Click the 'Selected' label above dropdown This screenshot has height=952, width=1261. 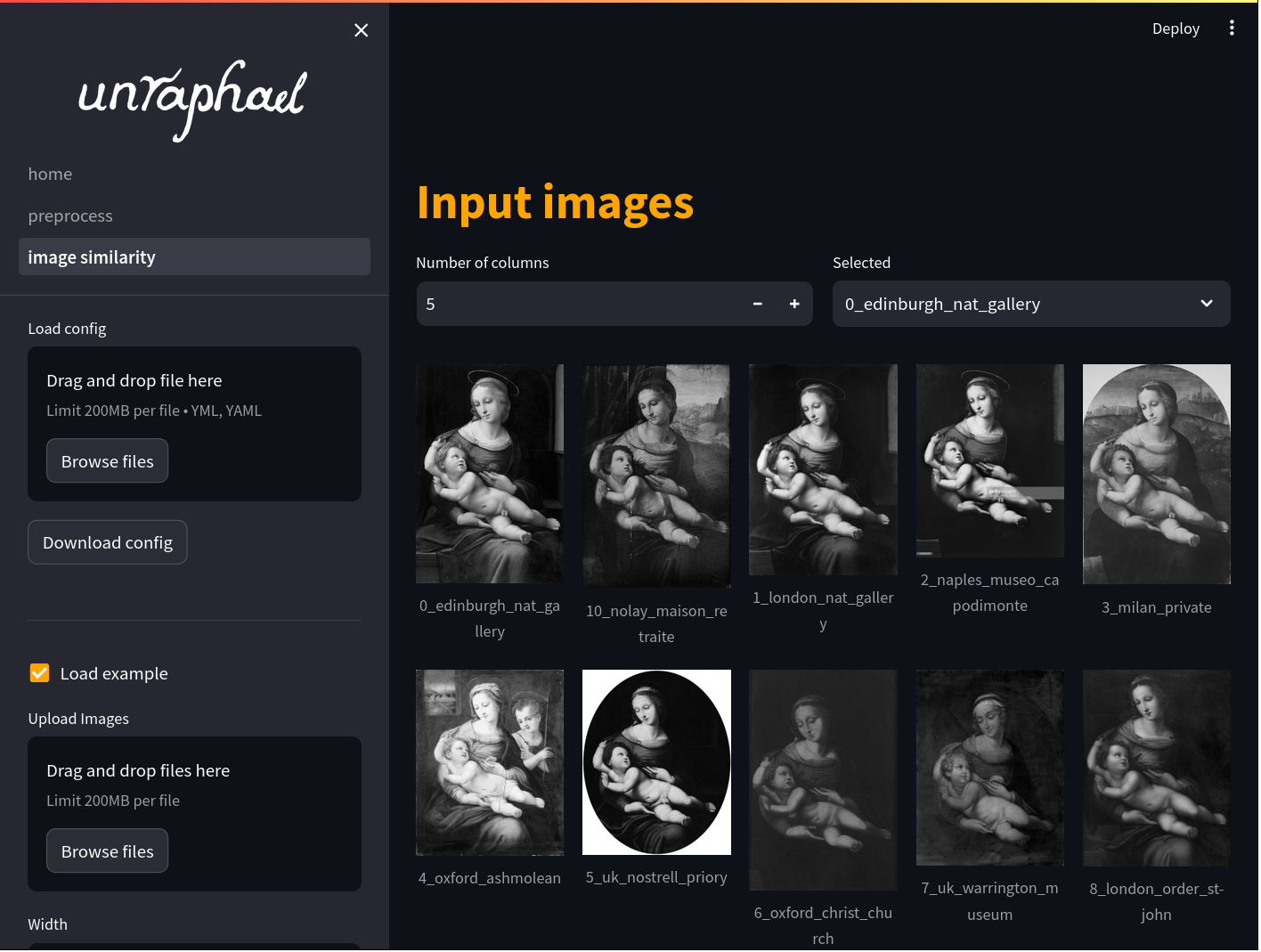click(x=862, y=264)
